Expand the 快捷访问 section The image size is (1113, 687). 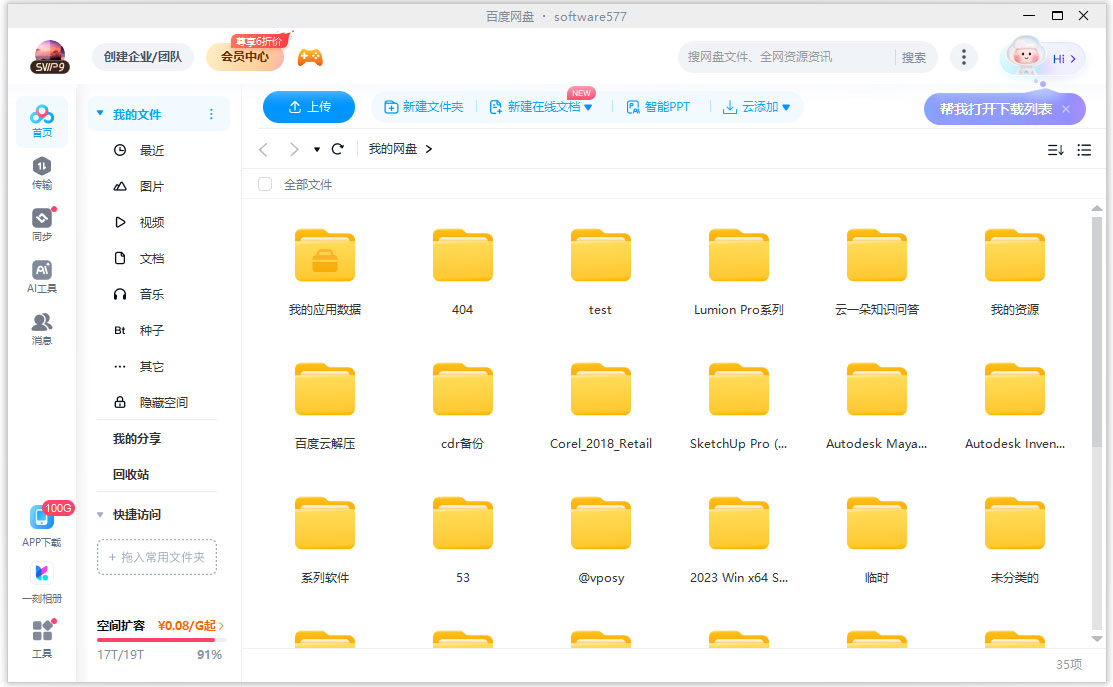100,514
